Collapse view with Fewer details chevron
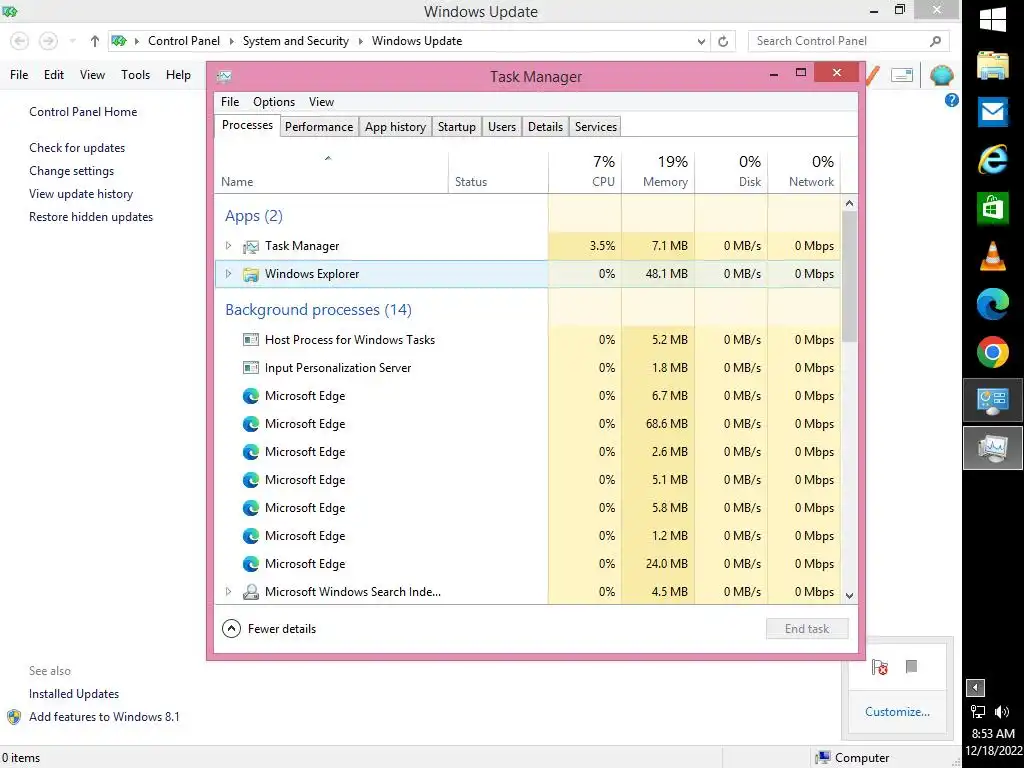Viewport: 1024px width, 768px height. [x=231, y=629]
